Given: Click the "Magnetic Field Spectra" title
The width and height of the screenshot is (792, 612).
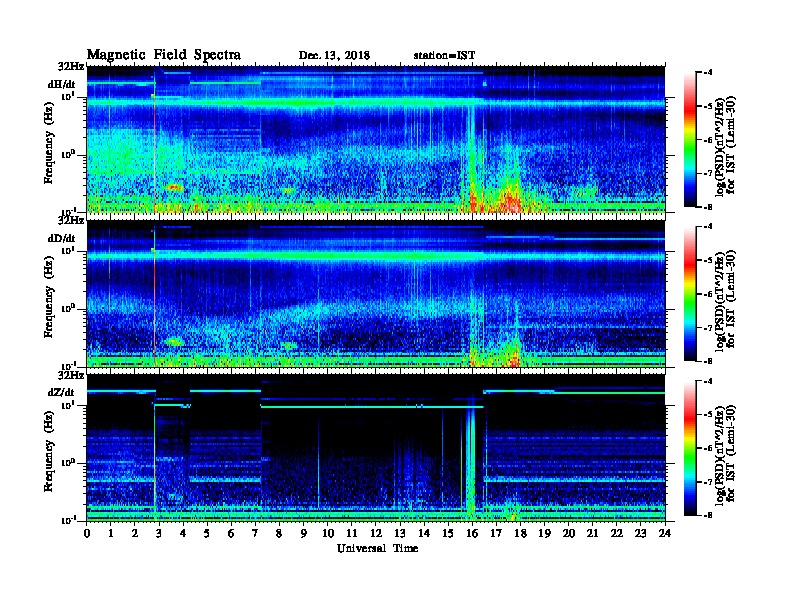Looking at the screenshot, I should click(164, 55).
